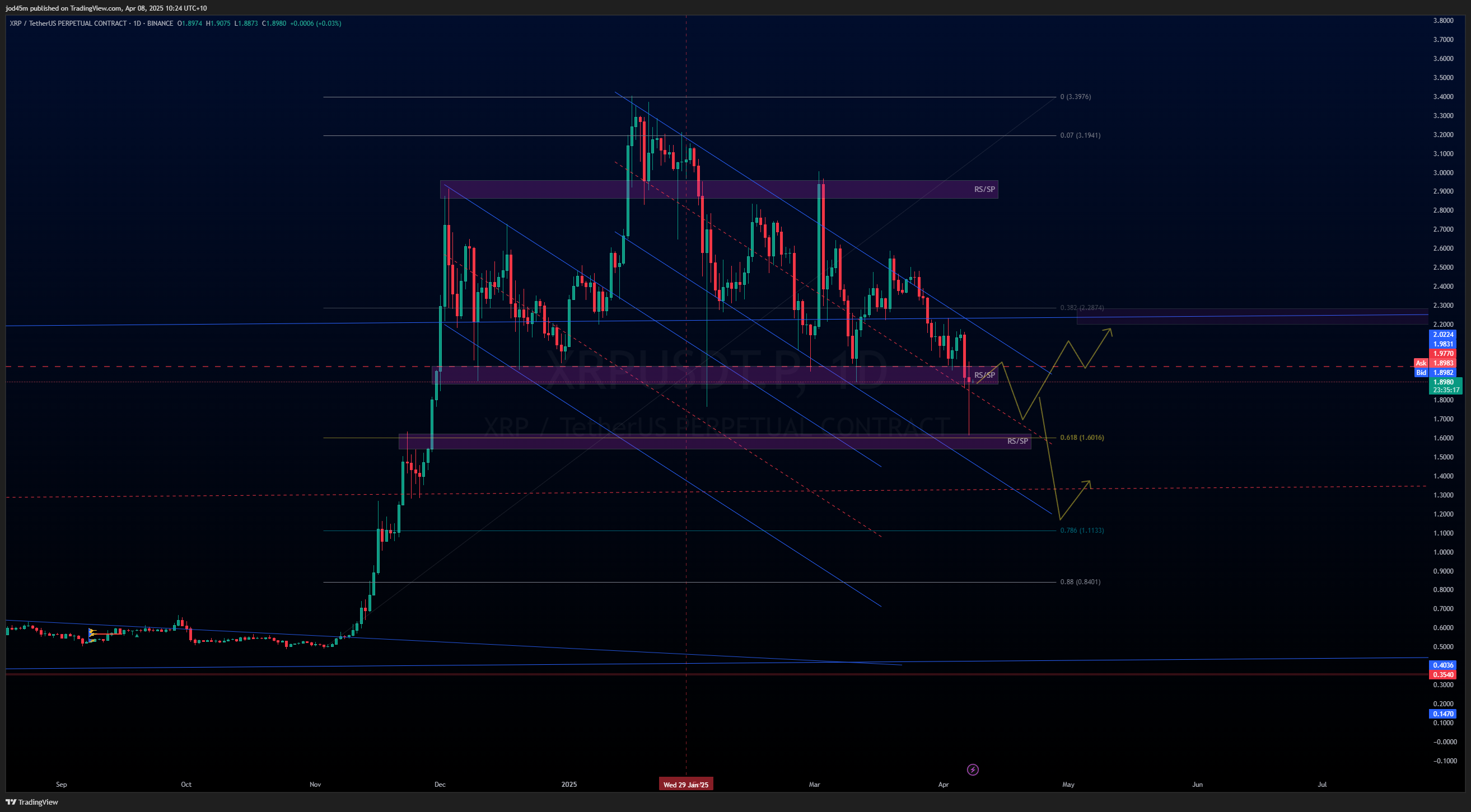Click the Sep label on time axis
Screen dimensions: 1471x812
point(62,785)
